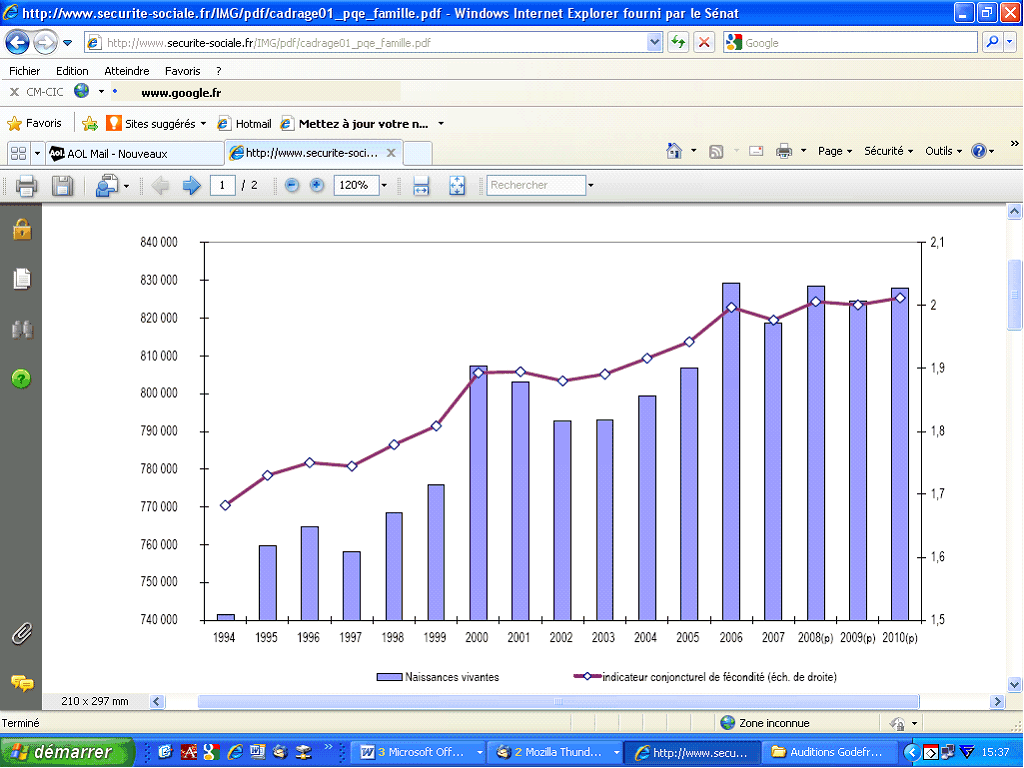Click the security lock icon in sidebar
This screenshot has height=768, width=1024.
pos(22,230)
